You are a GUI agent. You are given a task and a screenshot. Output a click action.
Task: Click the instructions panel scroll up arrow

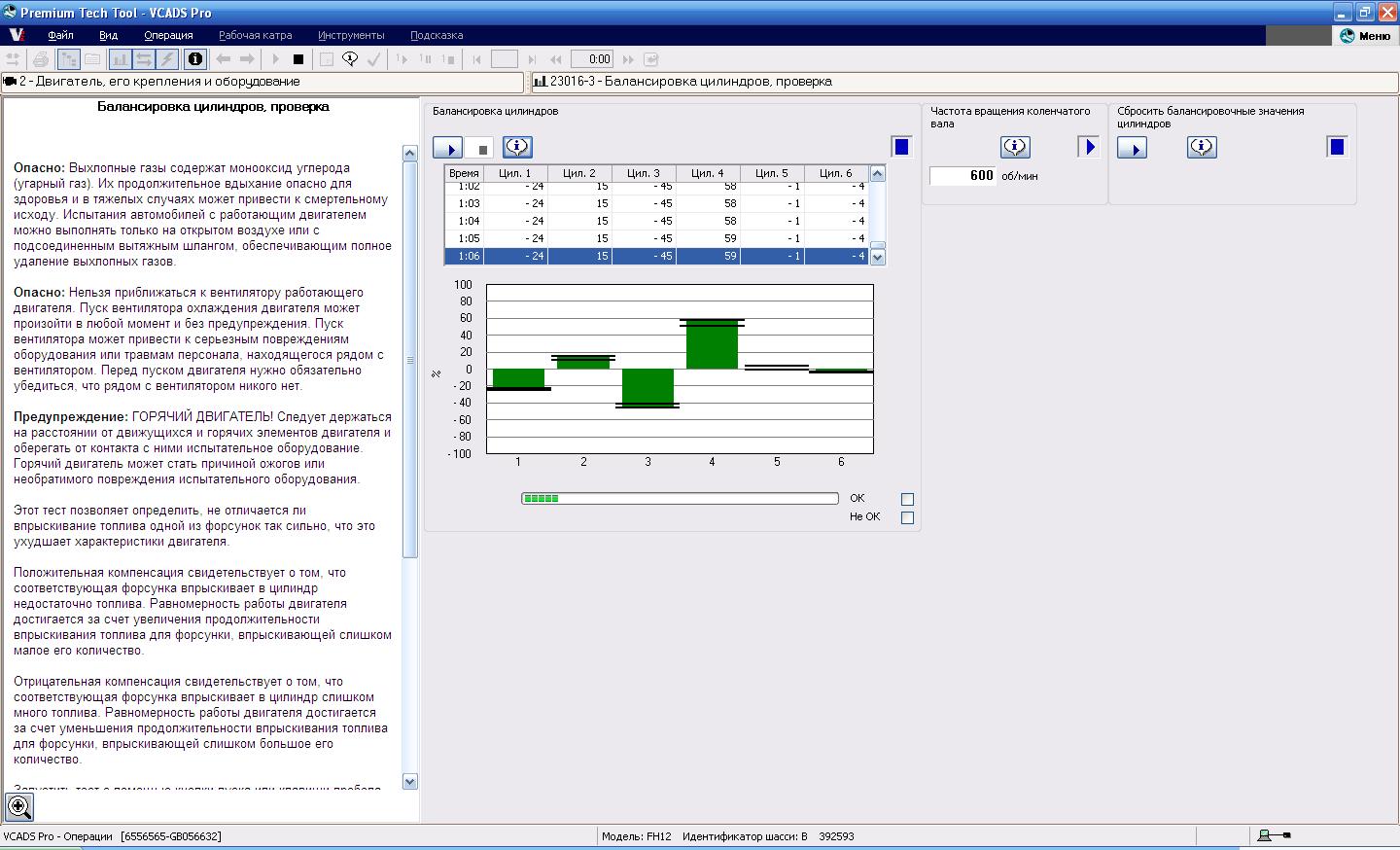(x=409, y=153)
